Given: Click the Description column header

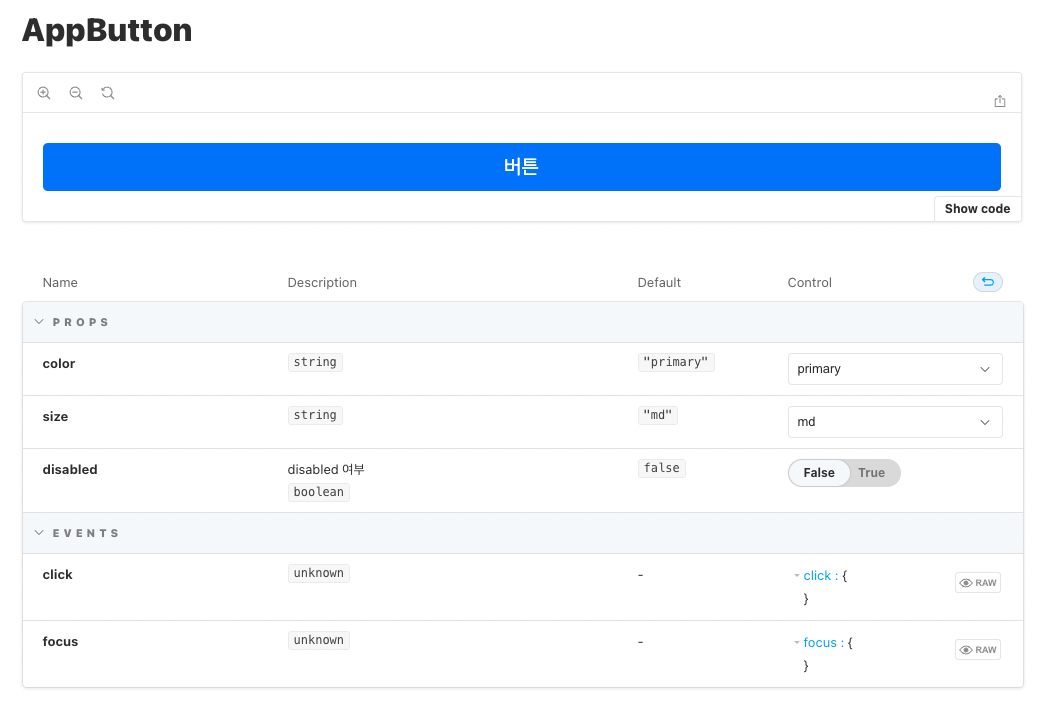Looking at the screenshot, I should point(322,283).
